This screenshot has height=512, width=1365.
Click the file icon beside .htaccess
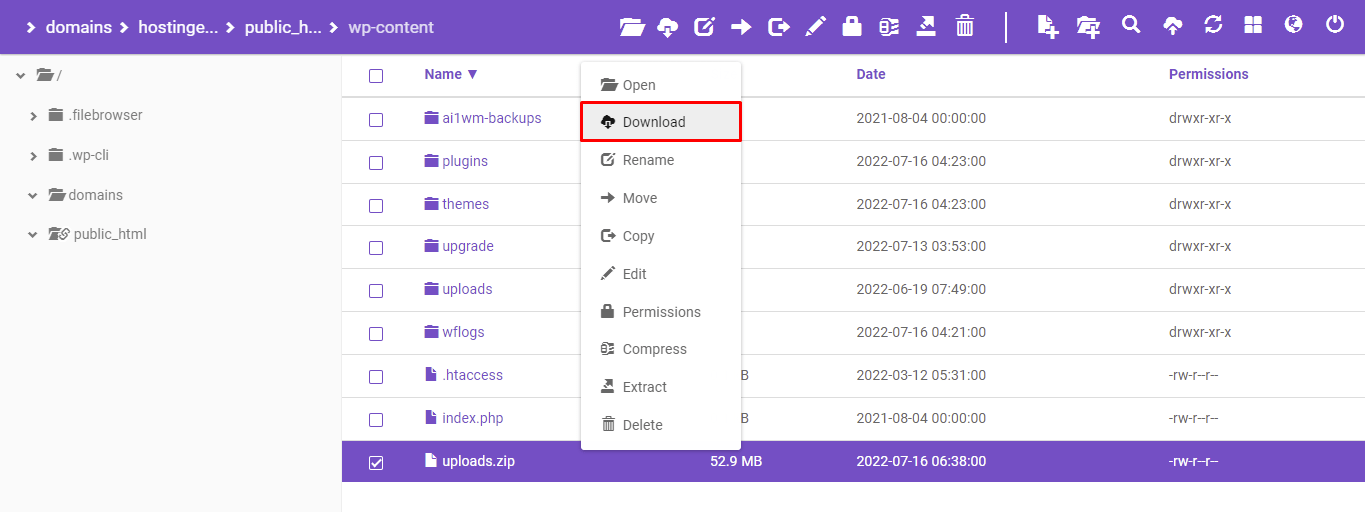(x=431, y=375)
